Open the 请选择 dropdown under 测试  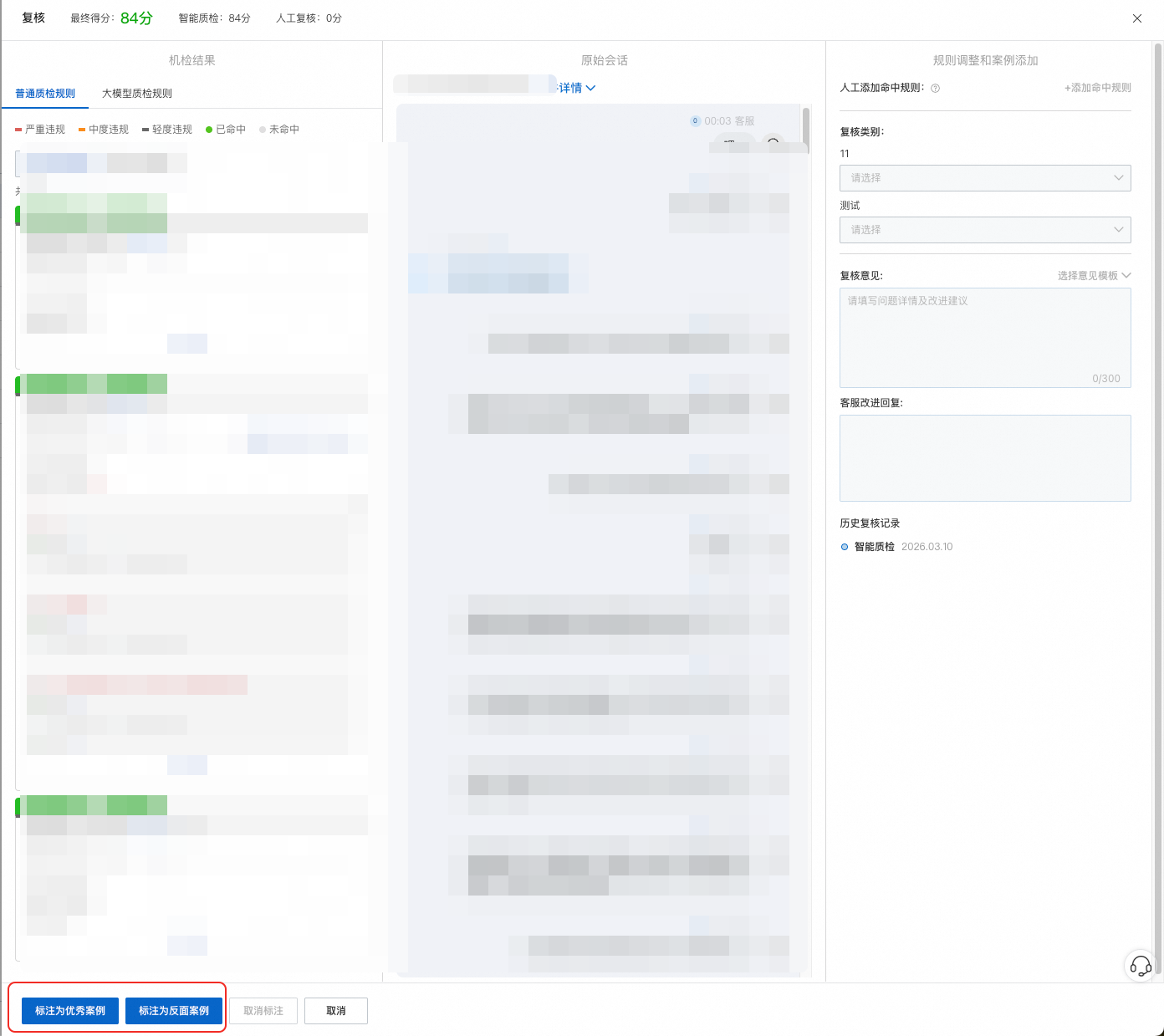pyautogui.click(x=985, y=230)
